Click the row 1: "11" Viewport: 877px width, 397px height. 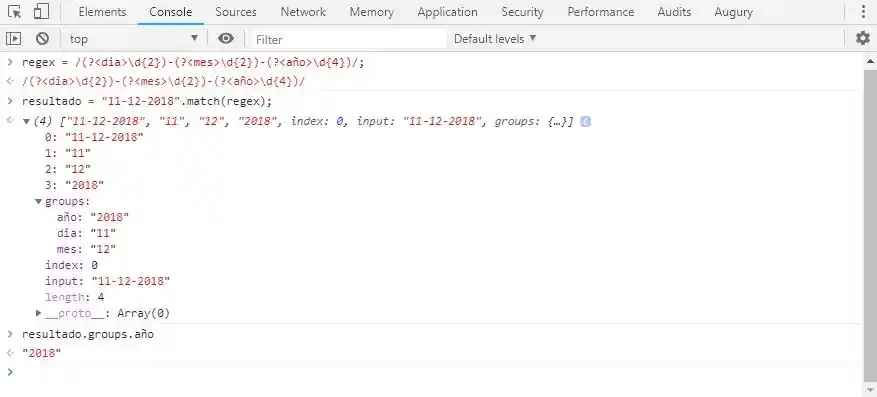[x=68, y=153]
